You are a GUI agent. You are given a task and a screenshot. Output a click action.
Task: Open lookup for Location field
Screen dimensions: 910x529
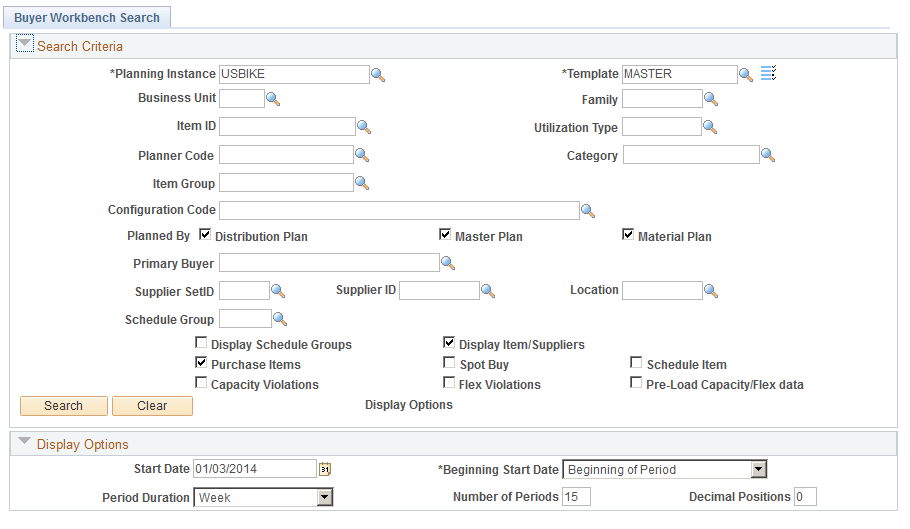pyautogui.click(x=711, y=291)
